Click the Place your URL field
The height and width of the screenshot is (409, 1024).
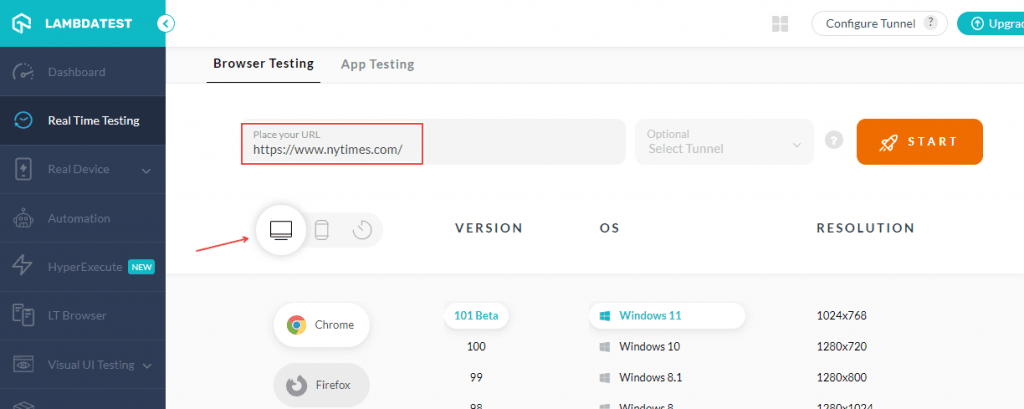click(x=331, y=143)
